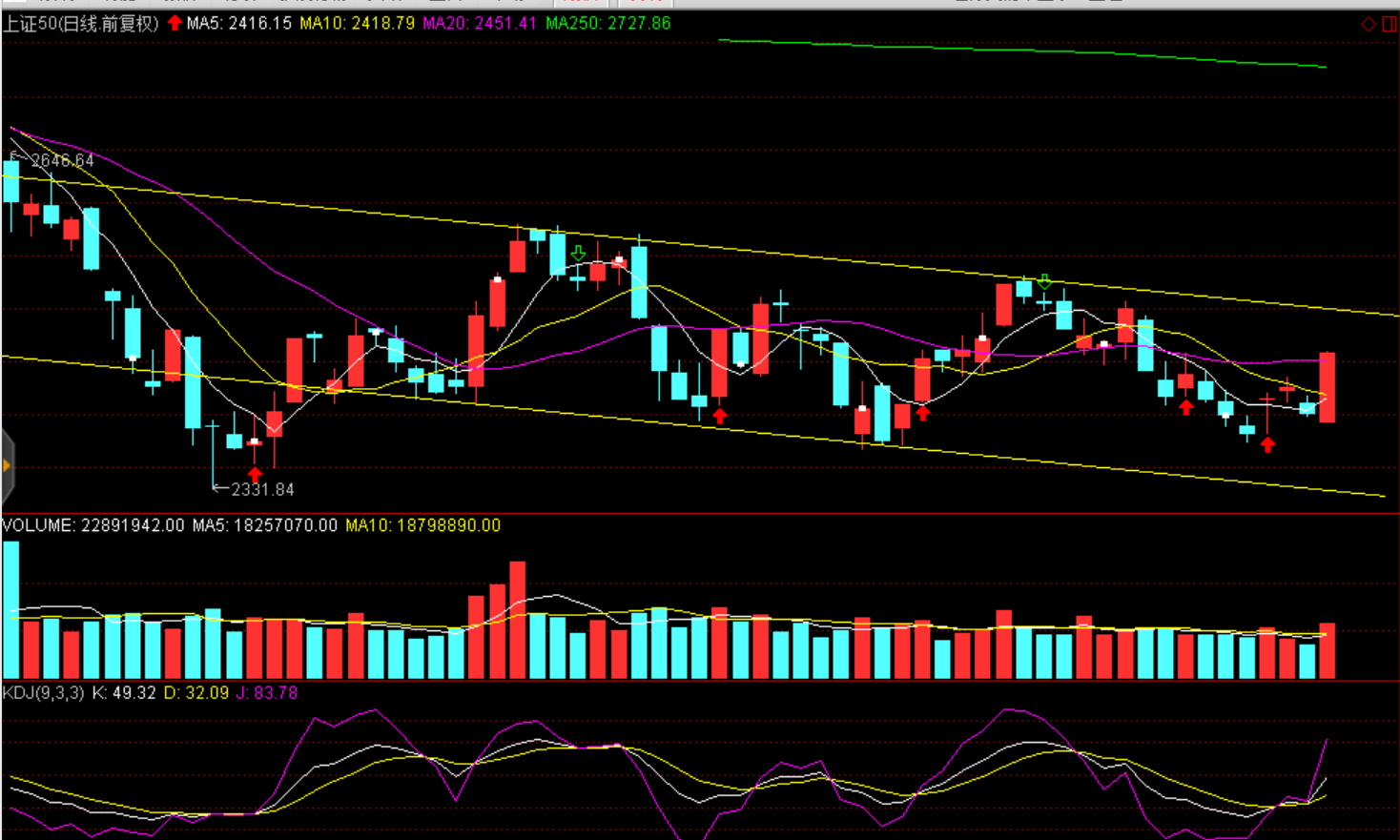Expand the side panel with the orange arrow handle
Image resolution: width=1400 pixels, height=840 pixels.
tap(7, 465)
